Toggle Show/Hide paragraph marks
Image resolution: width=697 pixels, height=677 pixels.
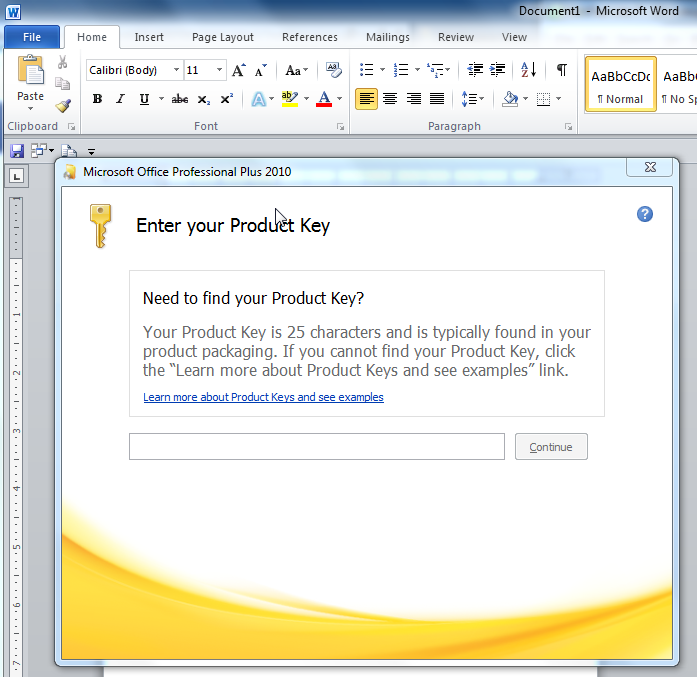point(561,70)
